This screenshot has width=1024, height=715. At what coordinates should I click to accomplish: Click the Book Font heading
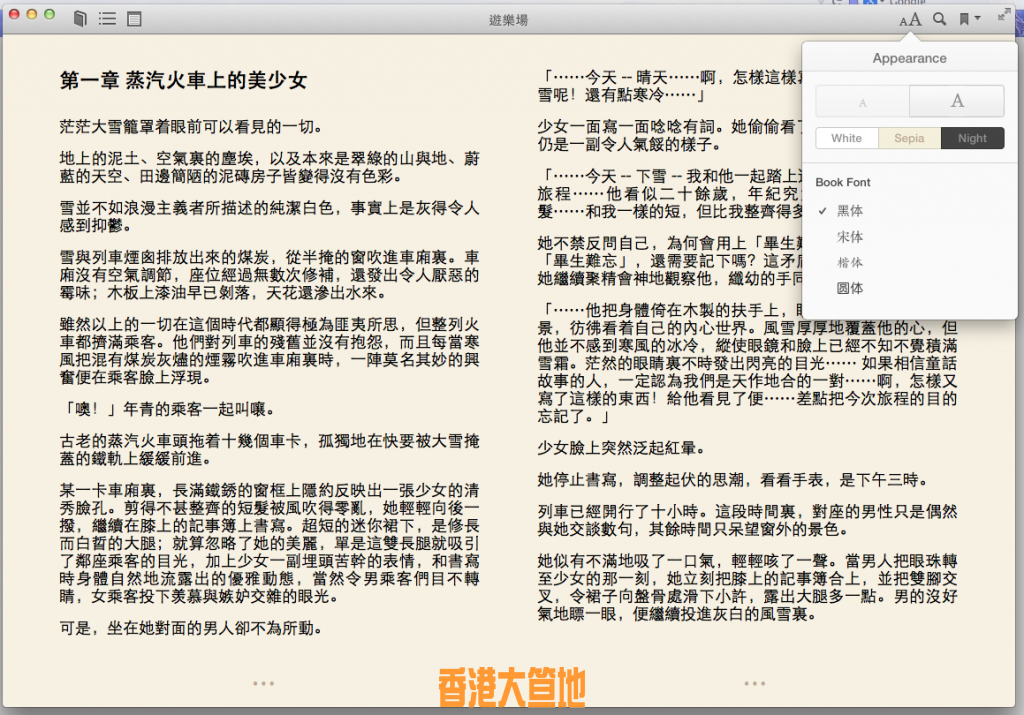pyautogui.click(x=842, y=182)
